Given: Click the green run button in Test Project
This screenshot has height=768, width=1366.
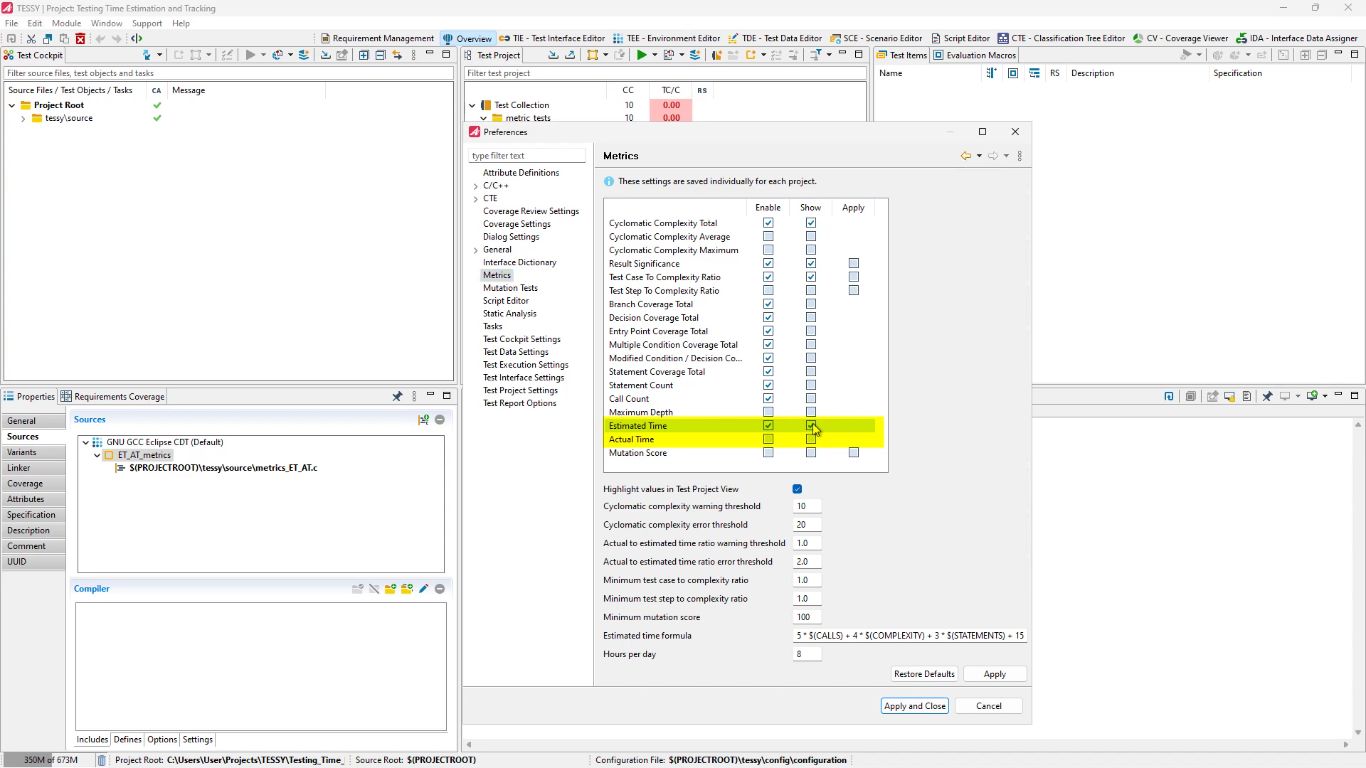Looking at the screenshot, I should [641, 55].
